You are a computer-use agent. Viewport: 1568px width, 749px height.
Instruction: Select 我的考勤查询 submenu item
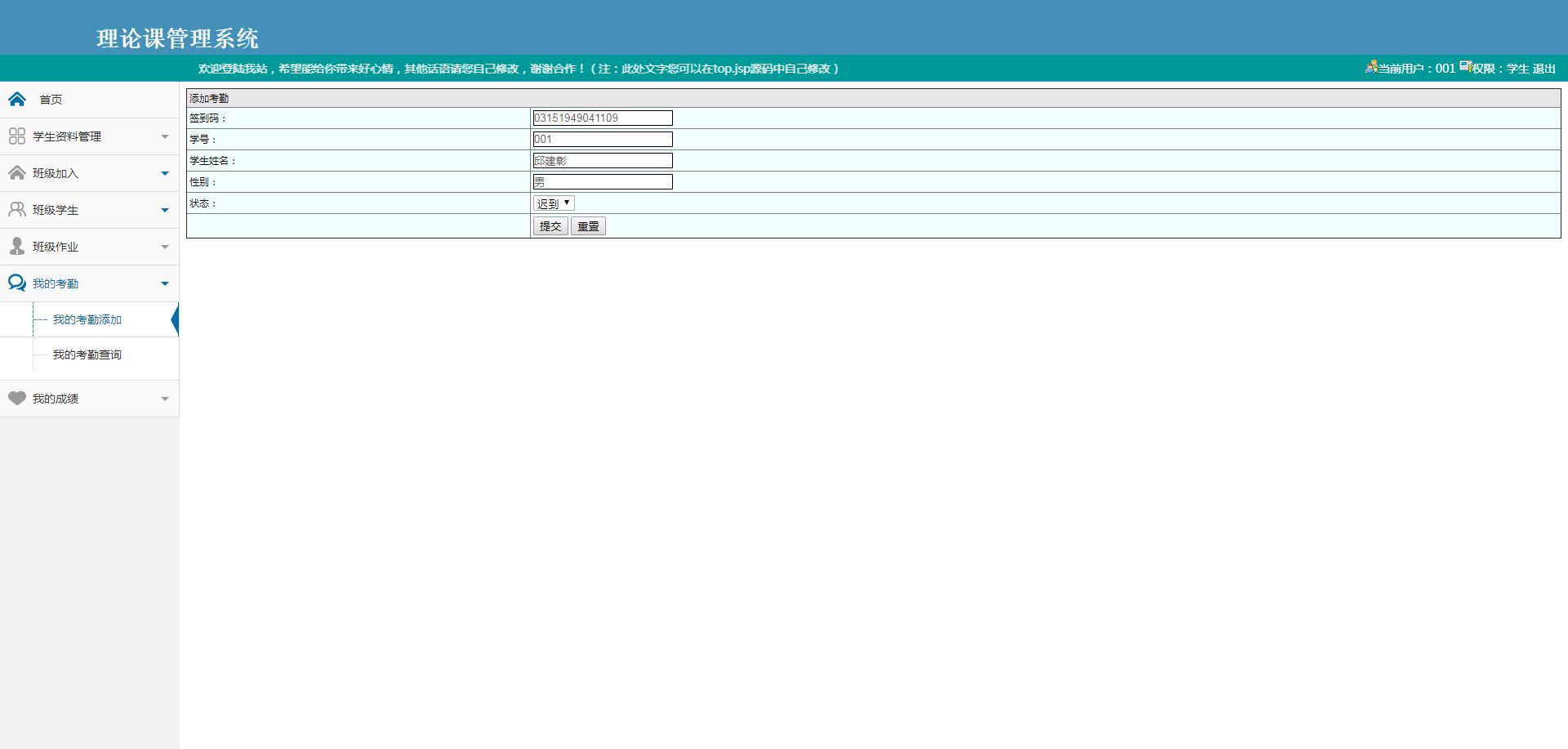click(87, 354)
